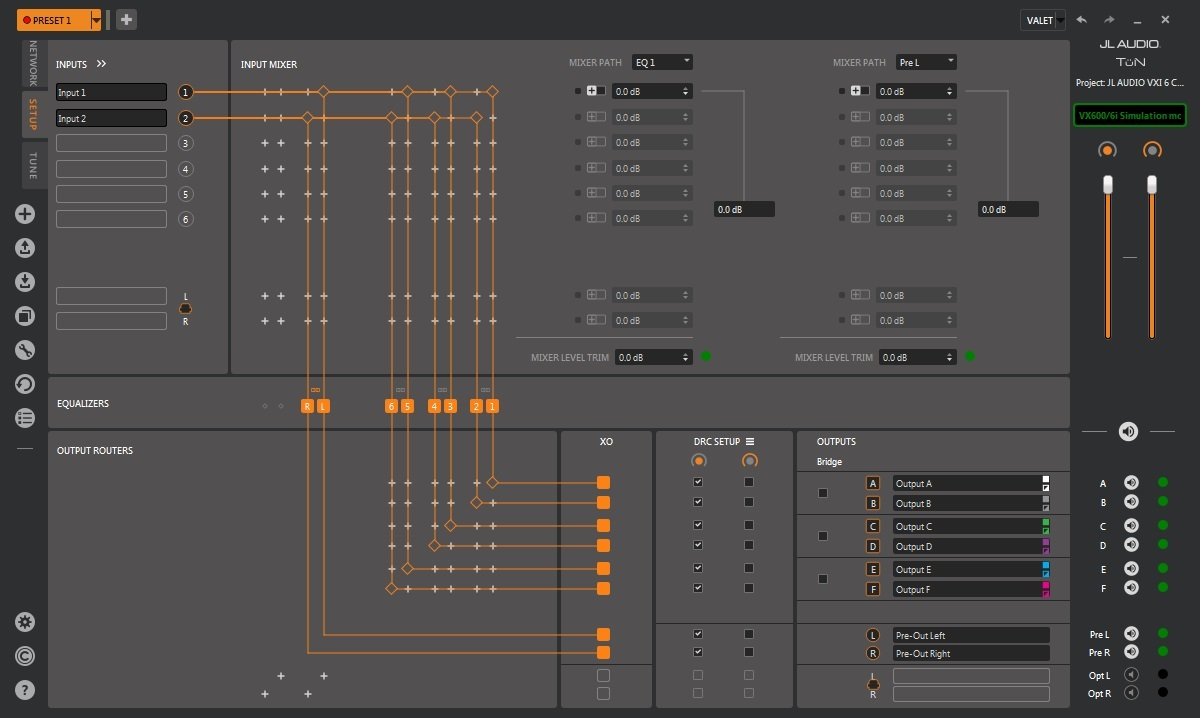Screen dimensions: 1202x718
Task: Toggle second DRC checkbox for Output A
Action: [x=749, y=482]
